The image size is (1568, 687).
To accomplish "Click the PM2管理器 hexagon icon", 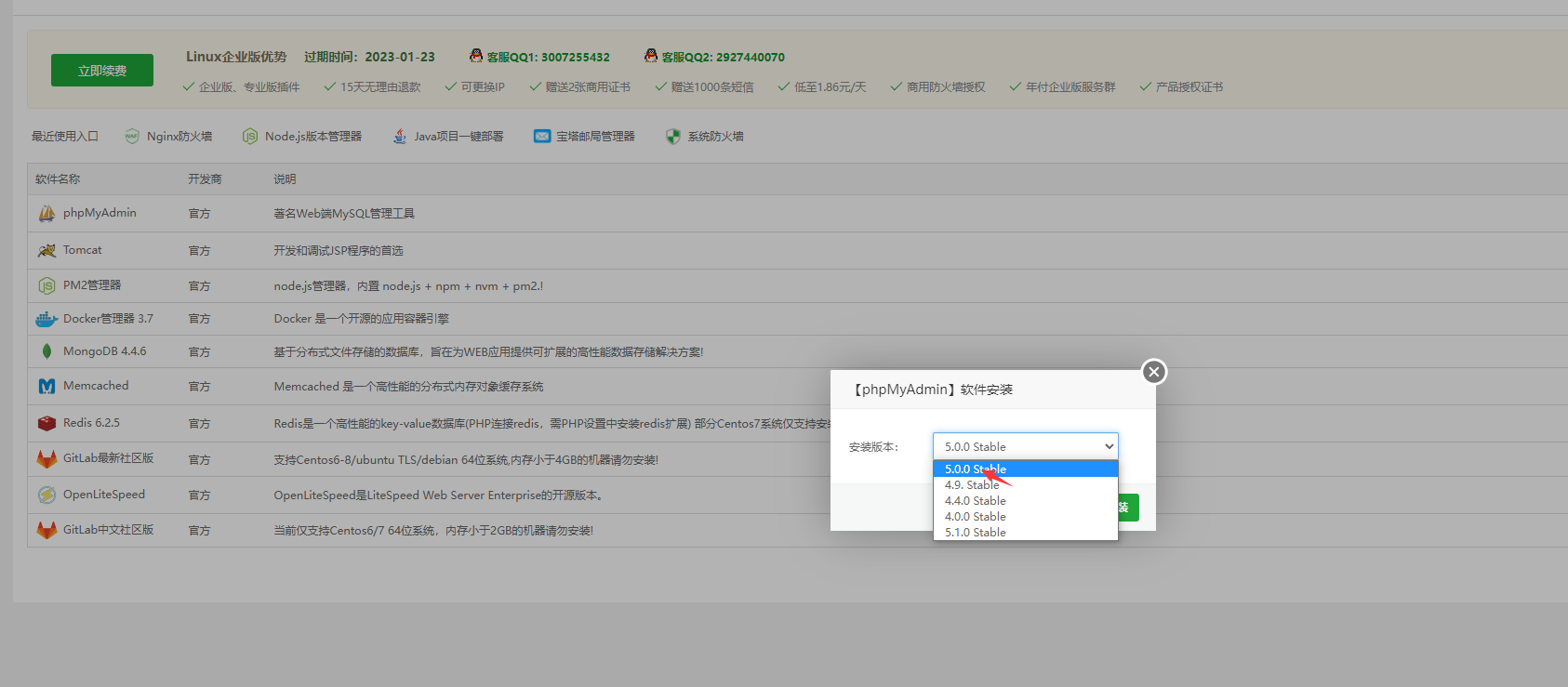I will click(47, 285).
